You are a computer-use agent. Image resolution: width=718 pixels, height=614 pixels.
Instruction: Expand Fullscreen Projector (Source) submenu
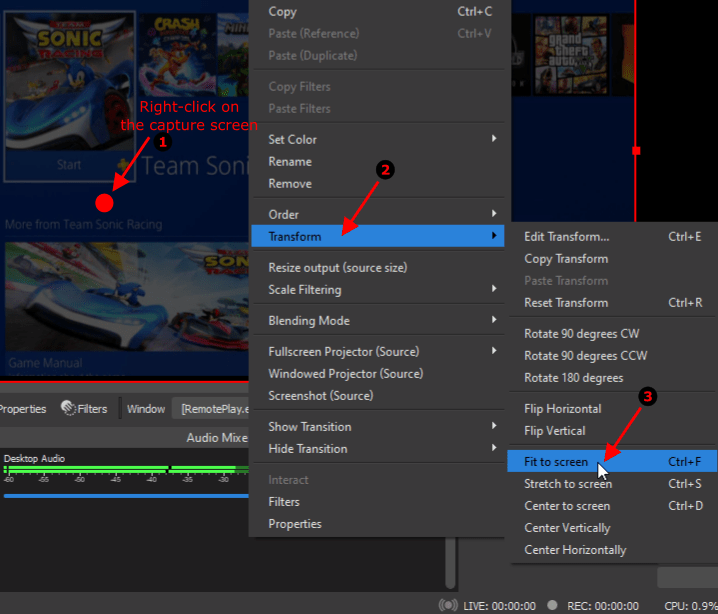pos(378,352)
